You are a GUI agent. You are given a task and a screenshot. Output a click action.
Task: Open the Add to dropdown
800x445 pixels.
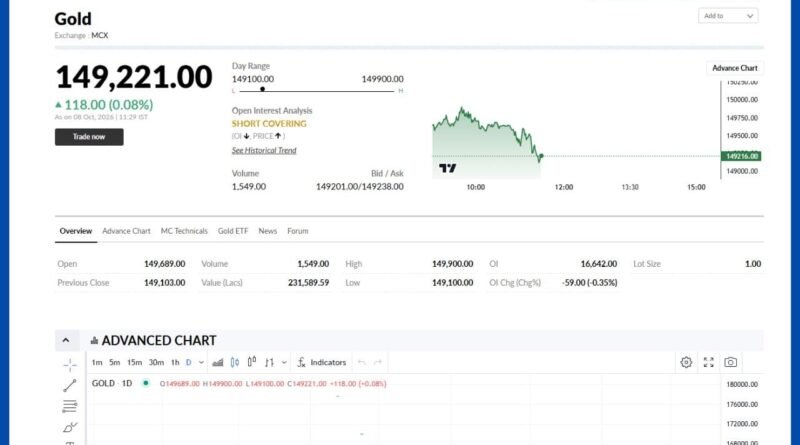point(728,16)
